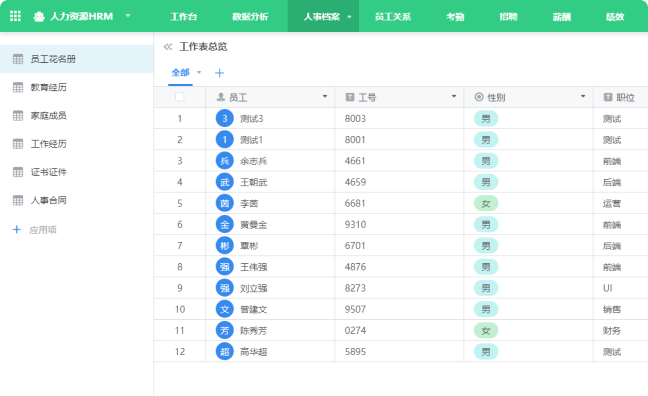The image size is (648, 396).
Task: Click the 性别 column radio-type icon
Action: (x=479, y=97)
